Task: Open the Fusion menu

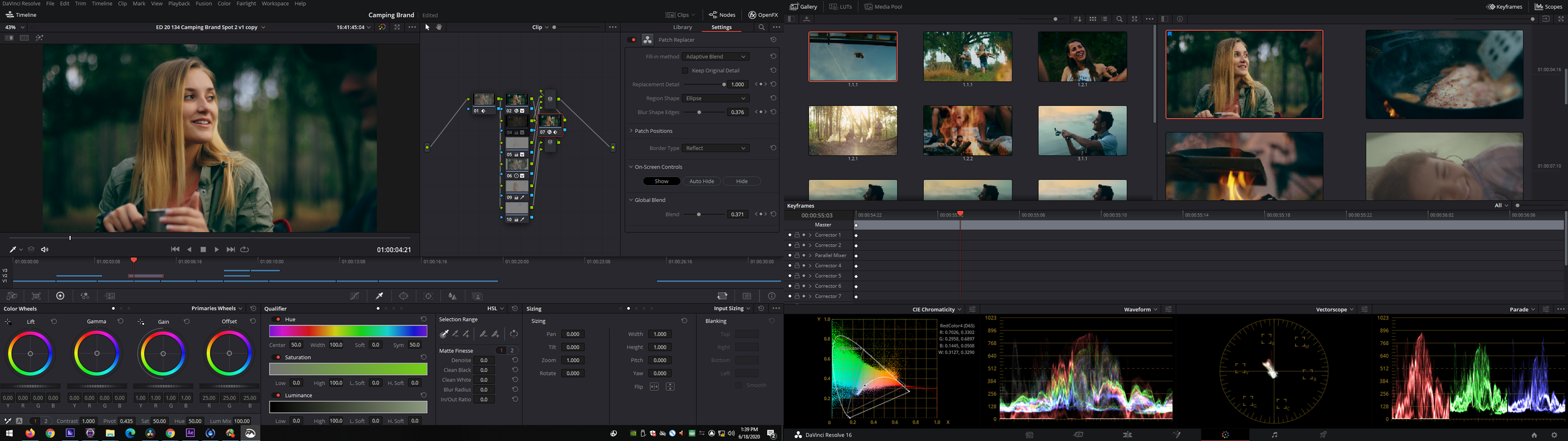Action: coord(203,4)
